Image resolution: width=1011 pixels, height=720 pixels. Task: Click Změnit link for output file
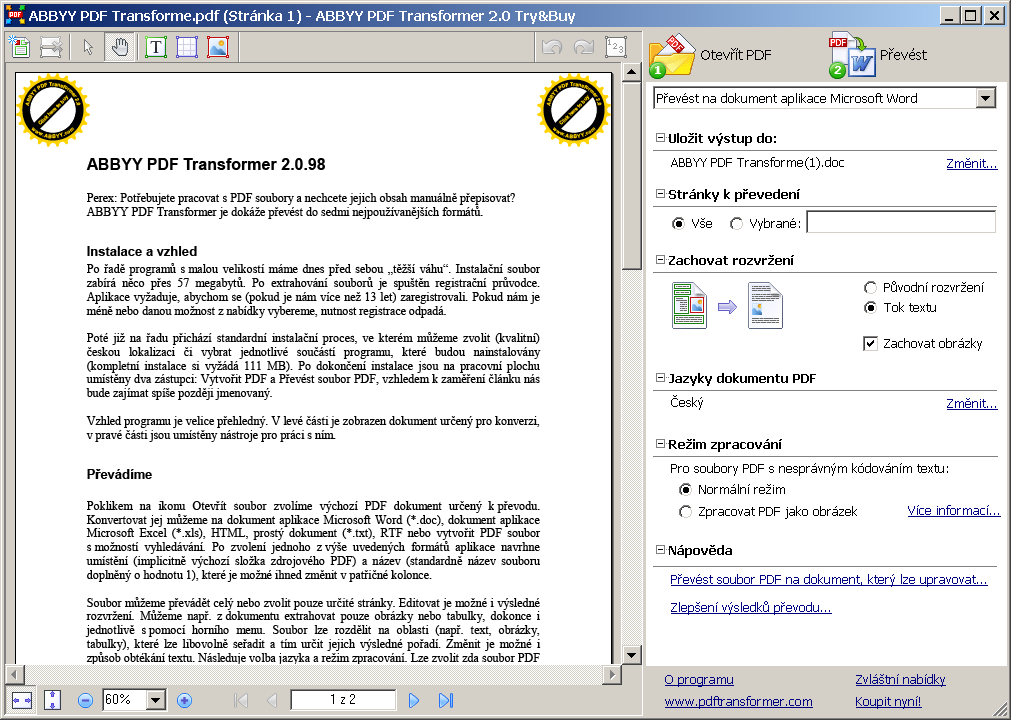click(x=972, y=164)
